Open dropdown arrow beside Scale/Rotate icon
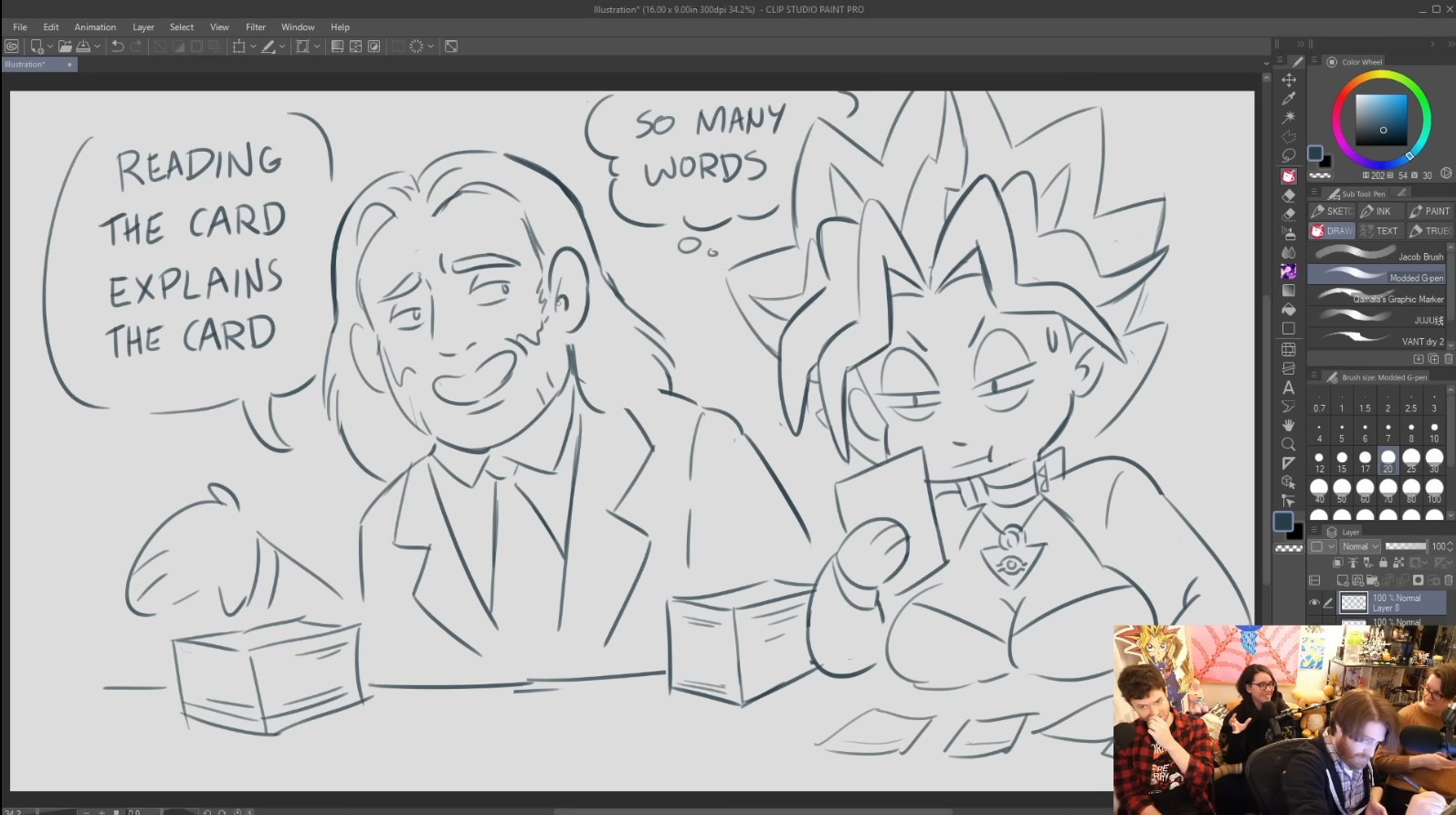This screenshot has height=815, width=1456. [x=252, y=47]
